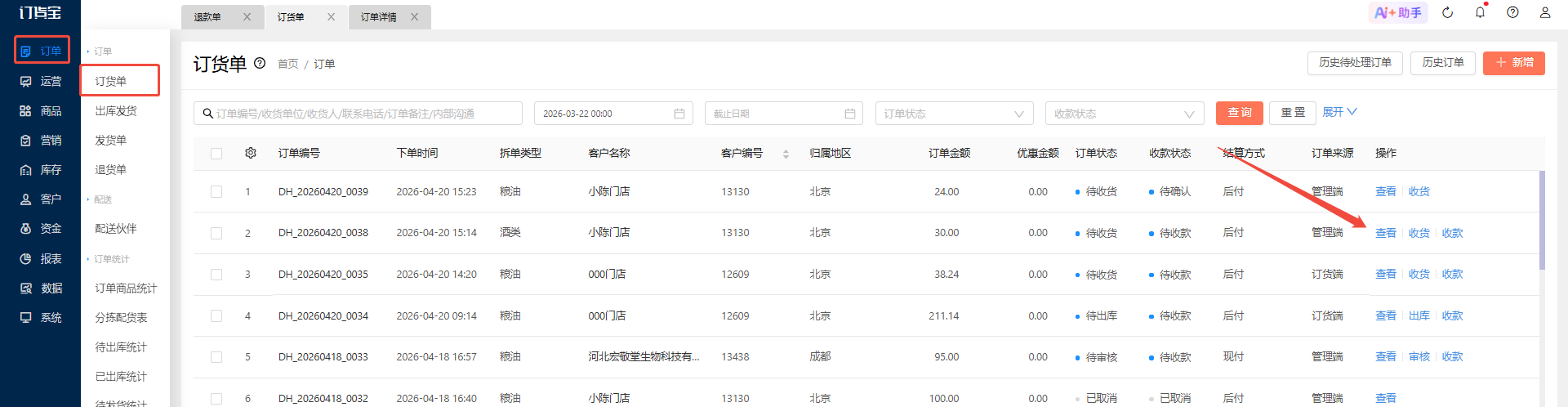The width and height of the screenshot is (1568, 407).
Task: Close the 订货单 tab
Action: [331, 16]
